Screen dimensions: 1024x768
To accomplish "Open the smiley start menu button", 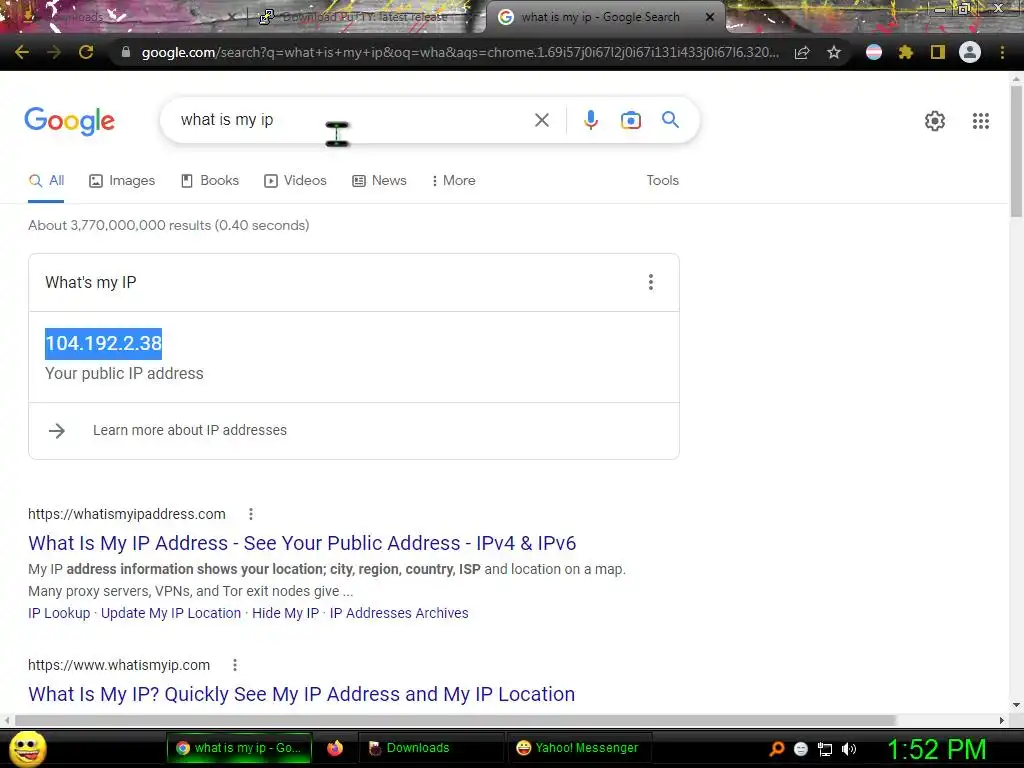I will click(x=28, y=748).
